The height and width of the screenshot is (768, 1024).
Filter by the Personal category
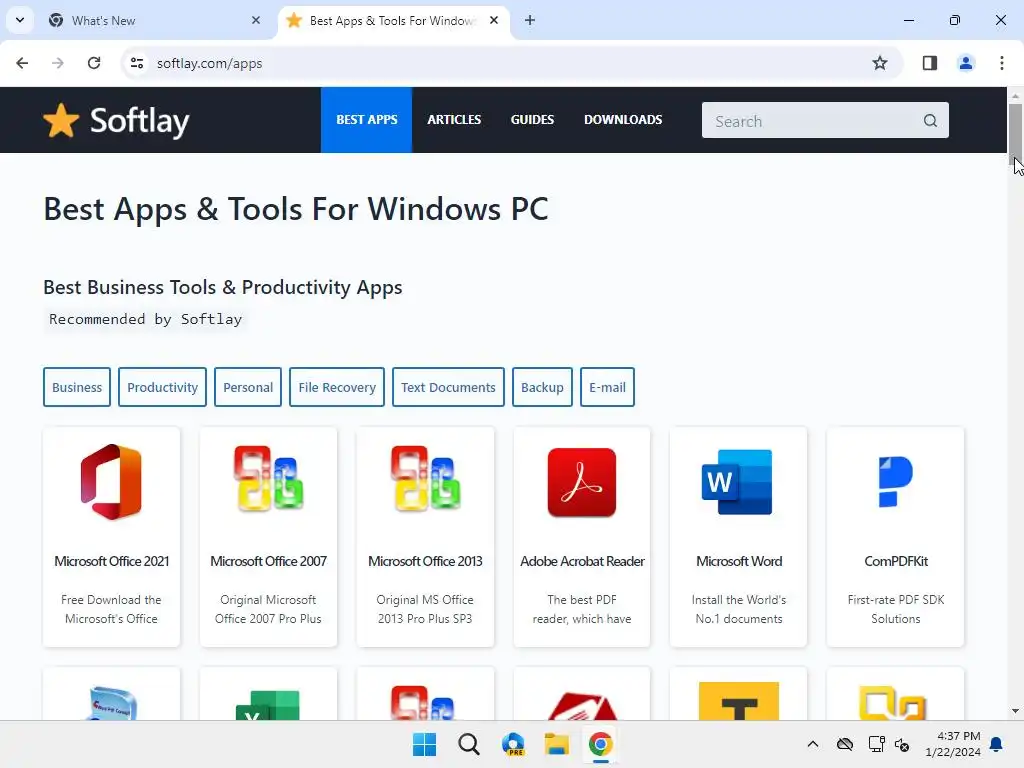click(x=248, y=387)
